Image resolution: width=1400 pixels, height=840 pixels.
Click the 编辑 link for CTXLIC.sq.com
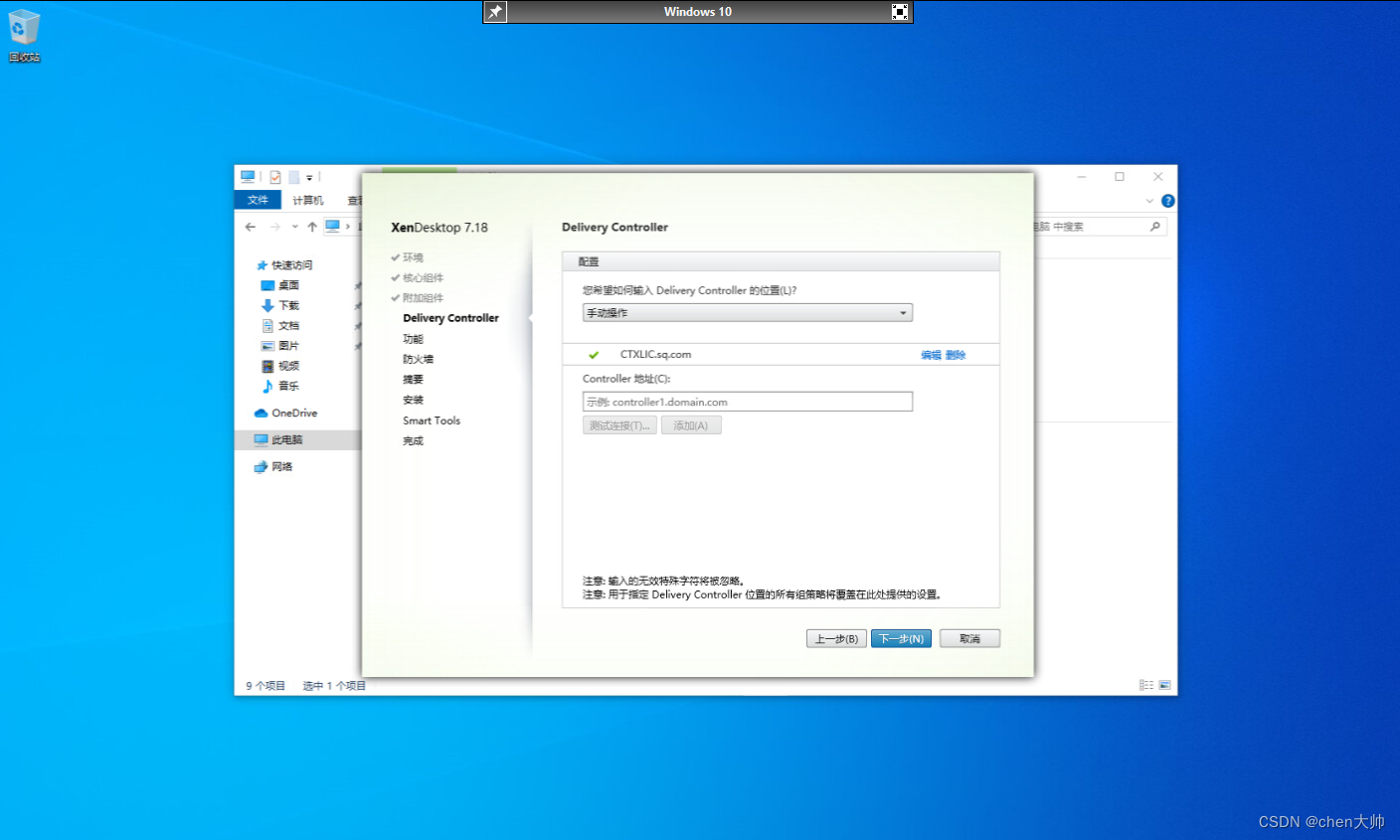(931, 355)
